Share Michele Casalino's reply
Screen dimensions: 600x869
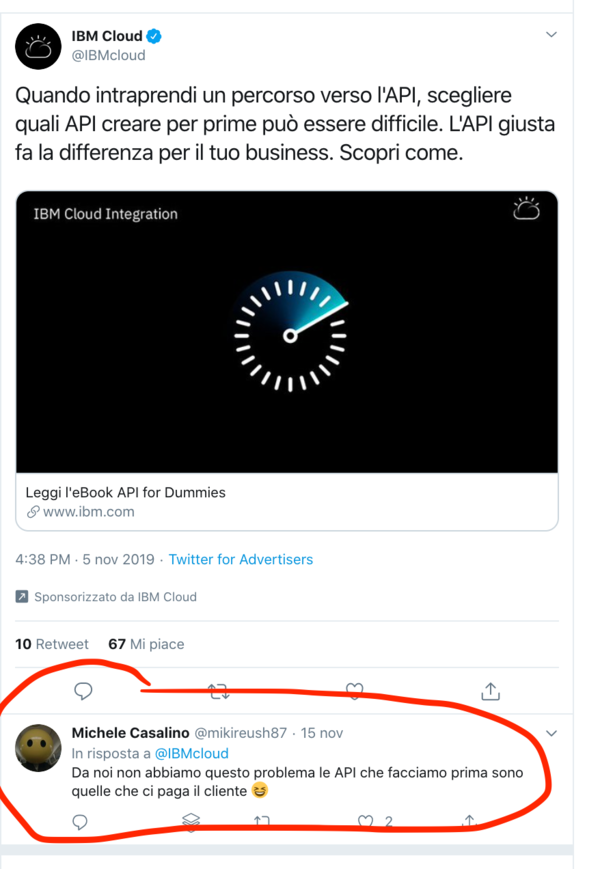pos(469,820)
